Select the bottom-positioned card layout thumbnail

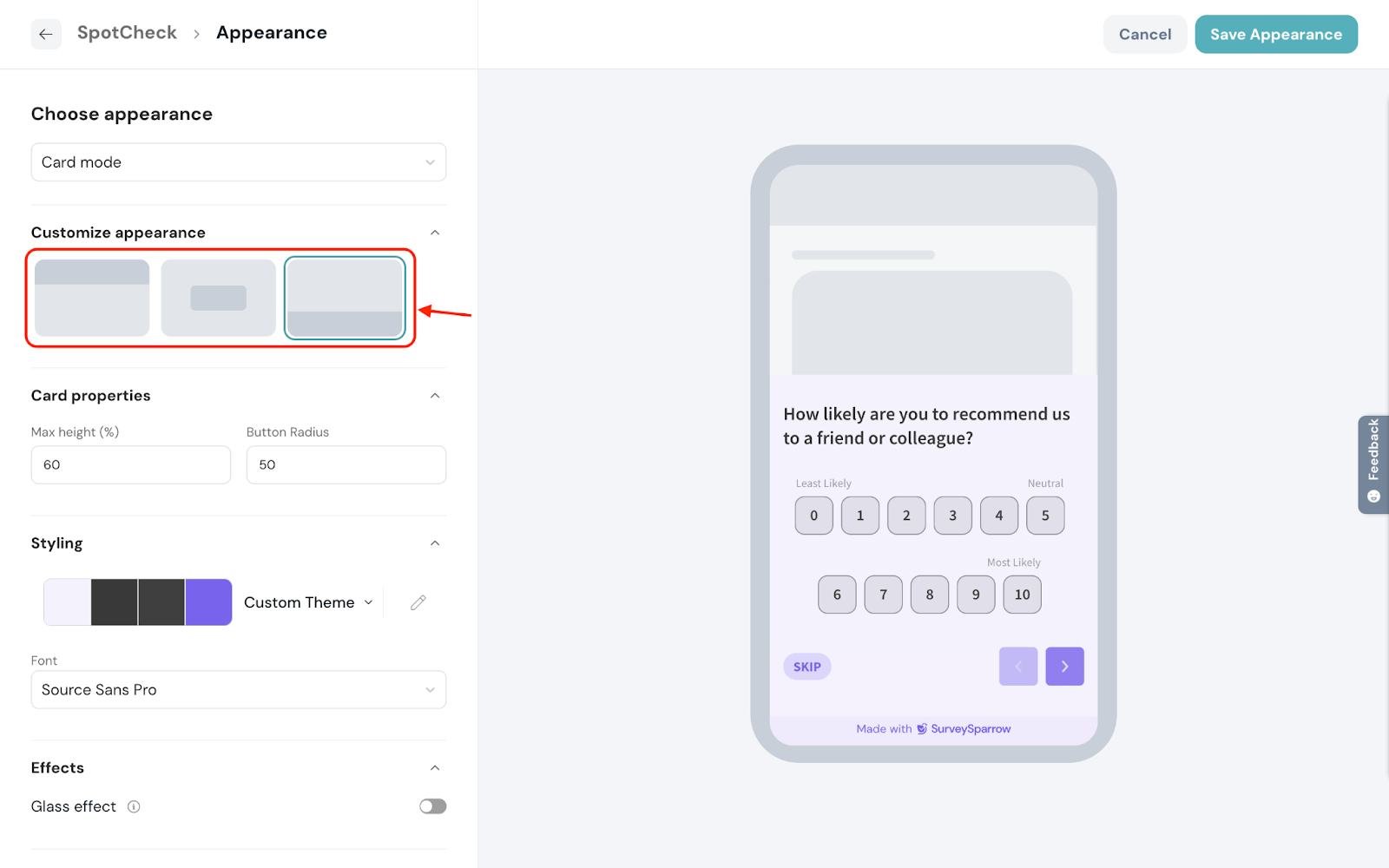pos(345,298)
